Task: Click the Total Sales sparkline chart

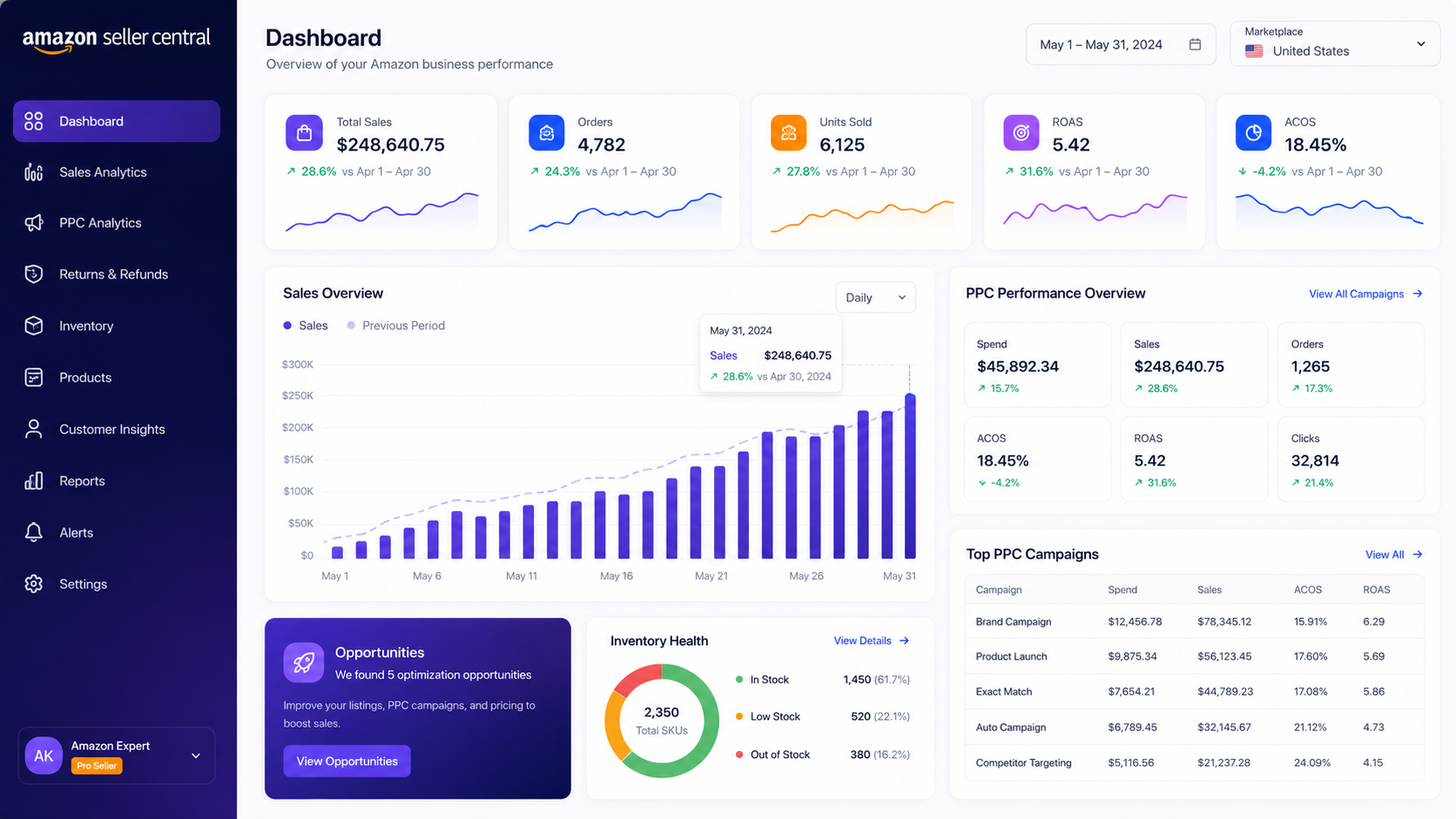Action: coord(382,211)
